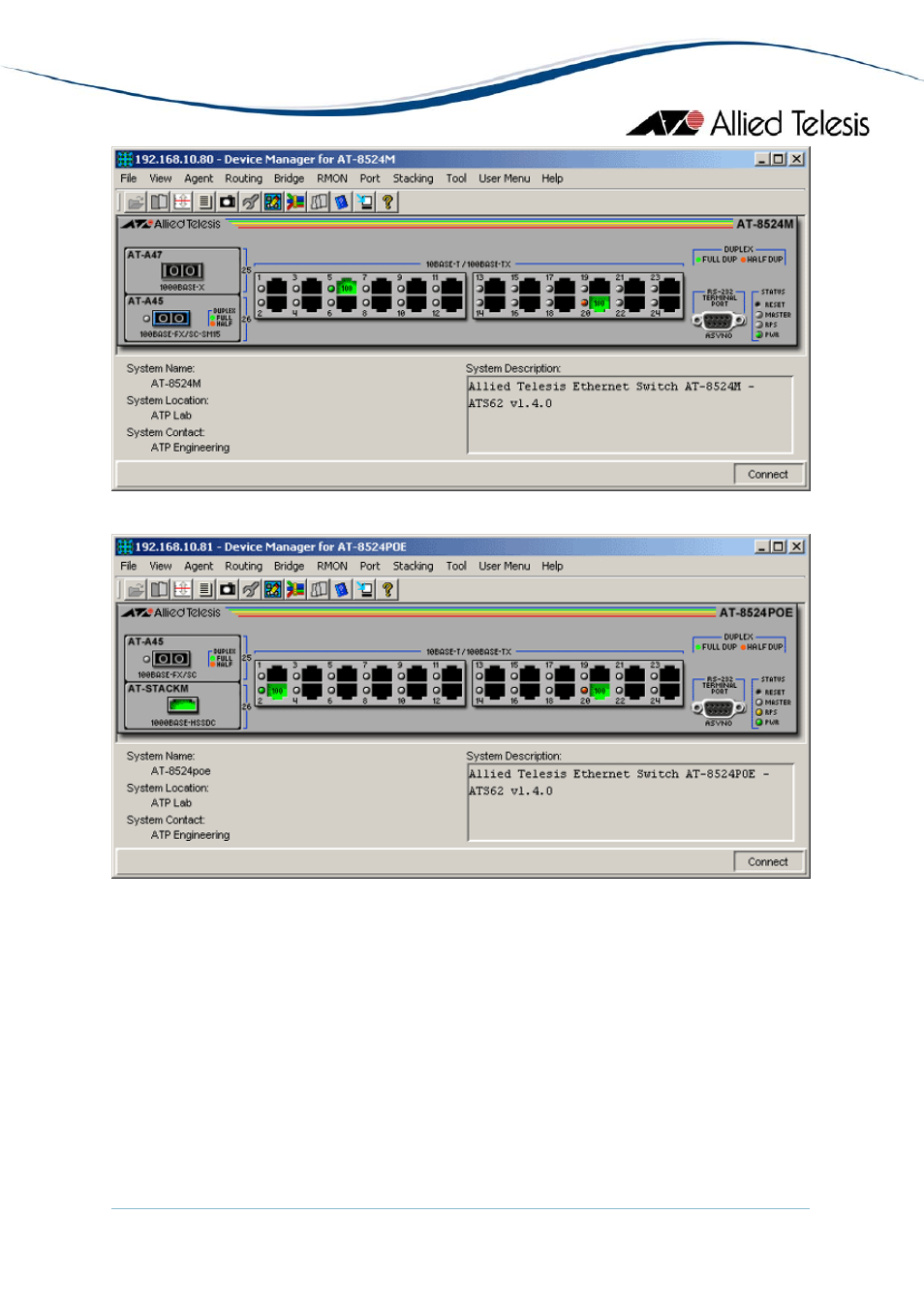
Task: Click the Connect button in AT-8524POE window
Action: [x=767, y=862]
